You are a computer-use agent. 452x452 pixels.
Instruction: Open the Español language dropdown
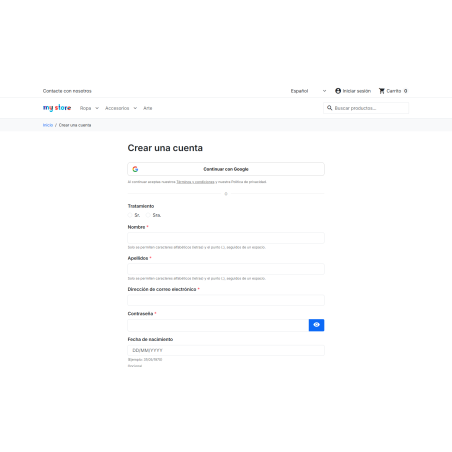(308, 91)
